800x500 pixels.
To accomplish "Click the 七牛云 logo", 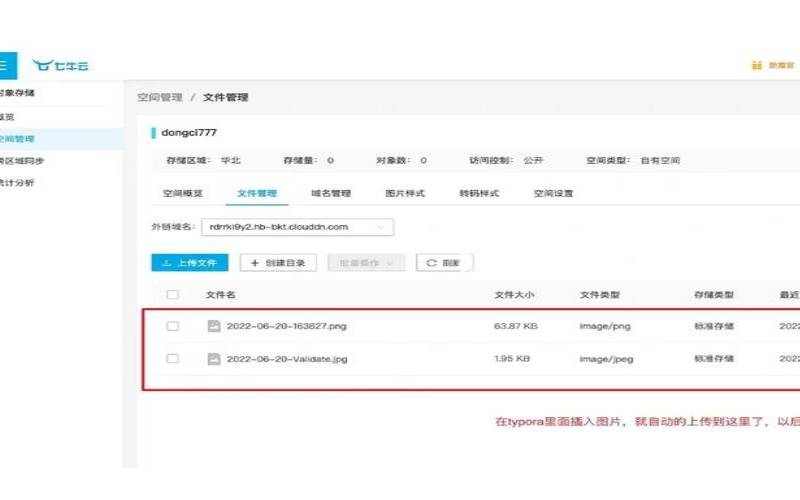I will pos(60,65).
